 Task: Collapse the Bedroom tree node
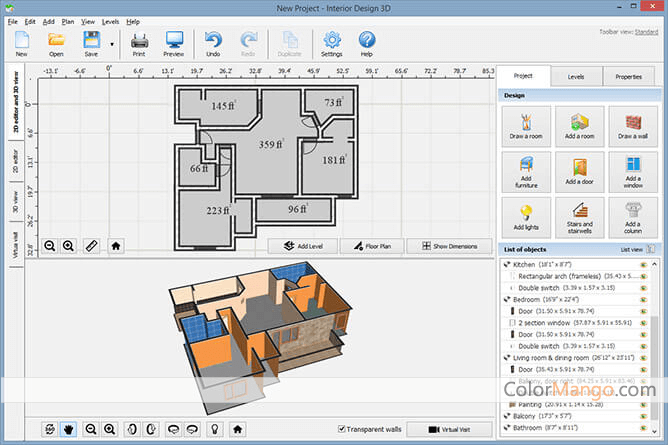click(x=507, y=300)
